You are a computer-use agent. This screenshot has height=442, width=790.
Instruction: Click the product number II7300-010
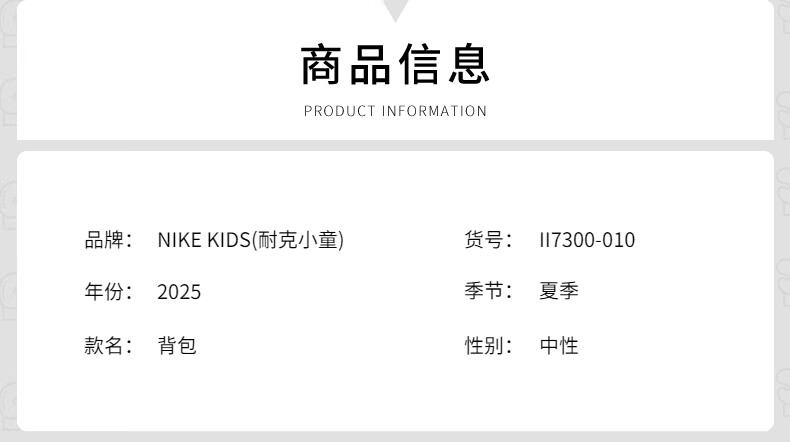pos(587,240)
